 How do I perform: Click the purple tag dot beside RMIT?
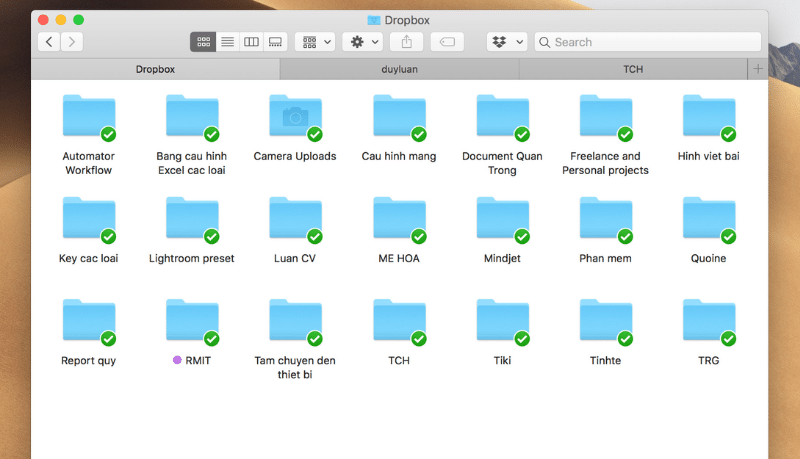click(x=177, y=360)
